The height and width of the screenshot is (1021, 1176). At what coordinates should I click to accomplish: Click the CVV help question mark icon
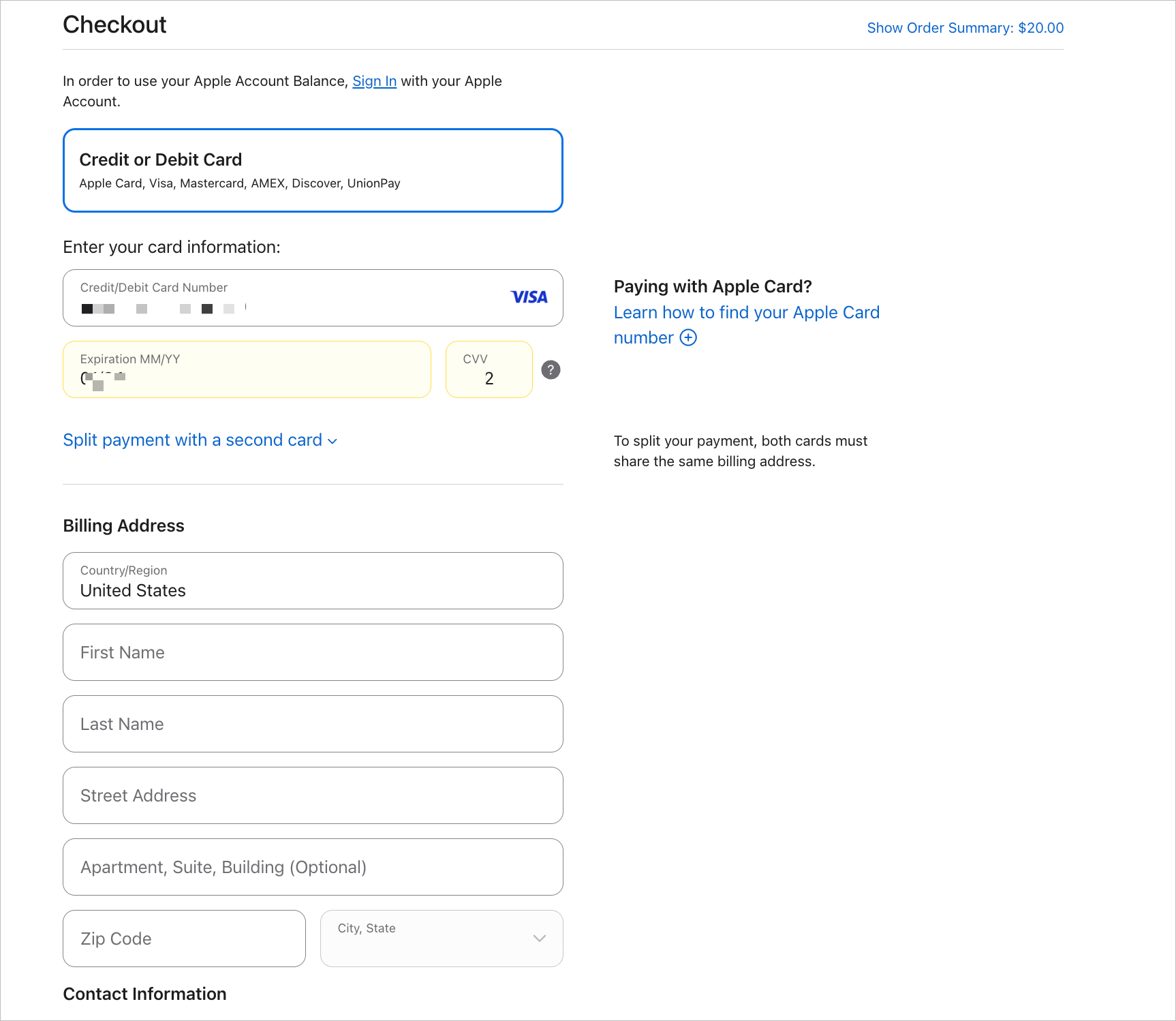[x=551, y=370]
